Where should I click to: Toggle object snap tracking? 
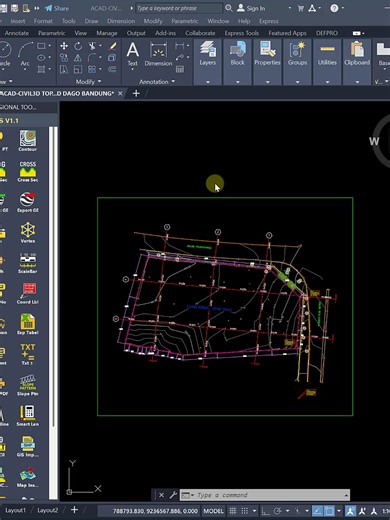[x=317, y=511]
